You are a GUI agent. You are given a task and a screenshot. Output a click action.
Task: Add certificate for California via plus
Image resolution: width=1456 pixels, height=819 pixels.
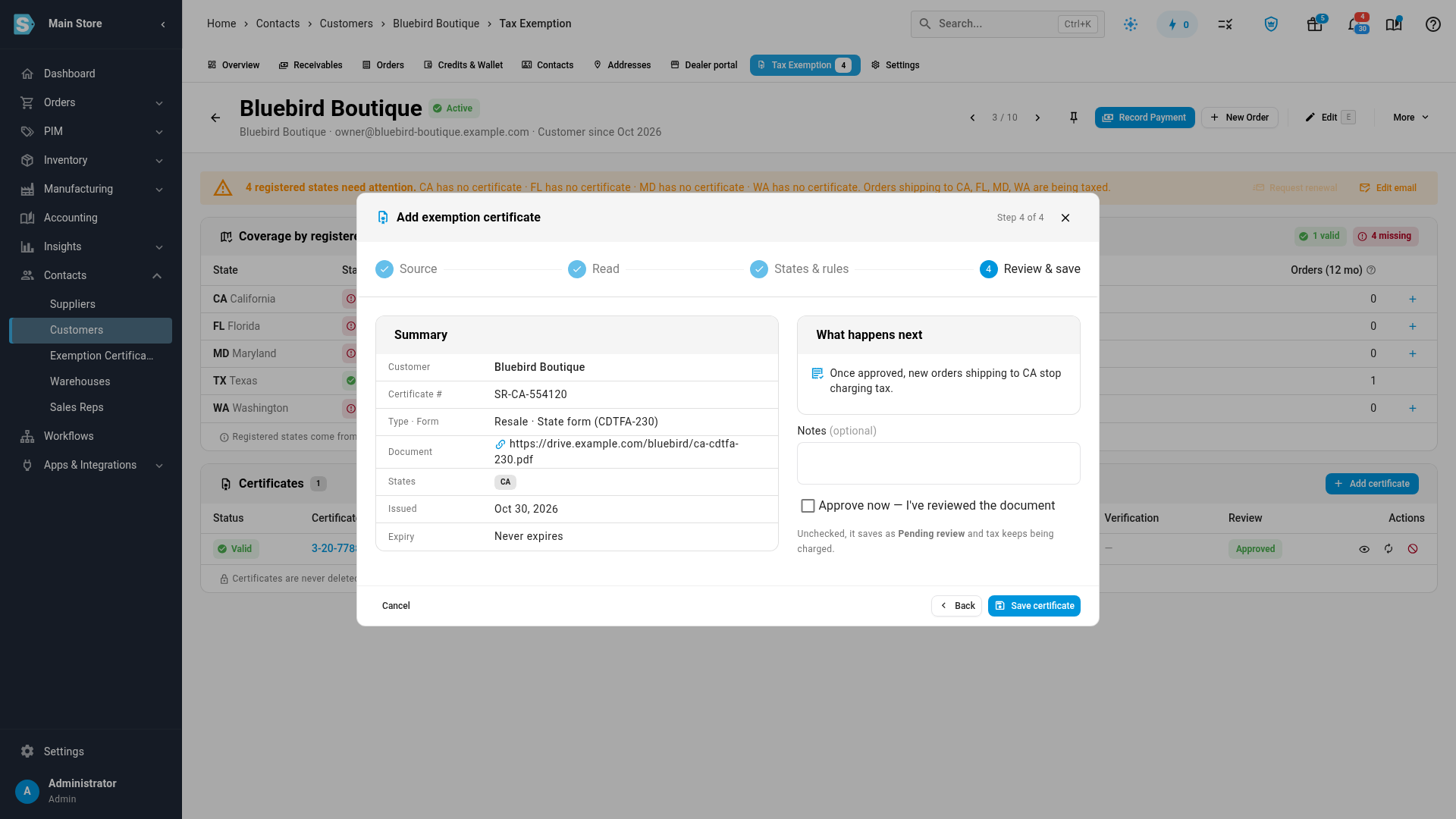click(x=1413, y=300)
